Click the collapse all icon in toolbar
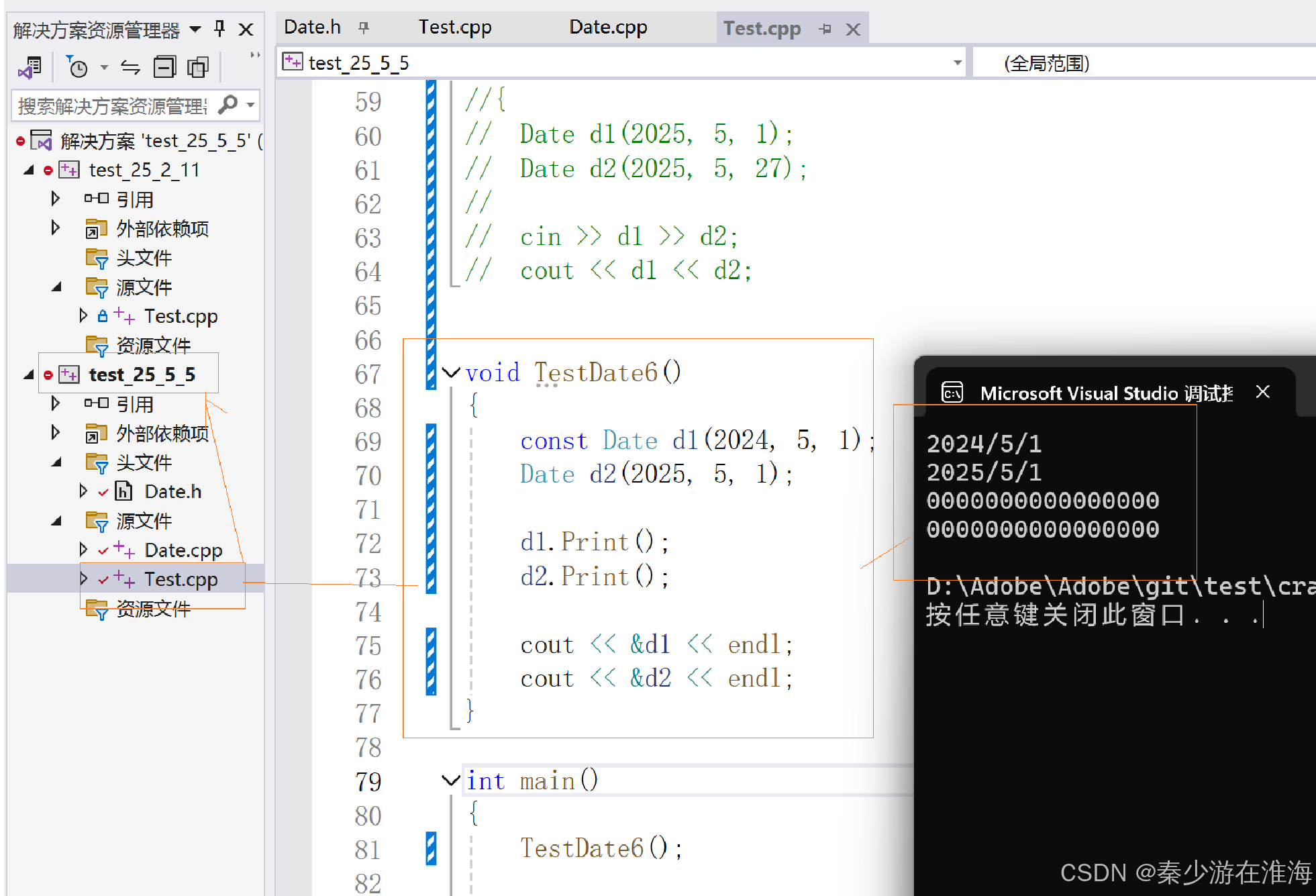 pyautogui.click(x=164, y=67)
